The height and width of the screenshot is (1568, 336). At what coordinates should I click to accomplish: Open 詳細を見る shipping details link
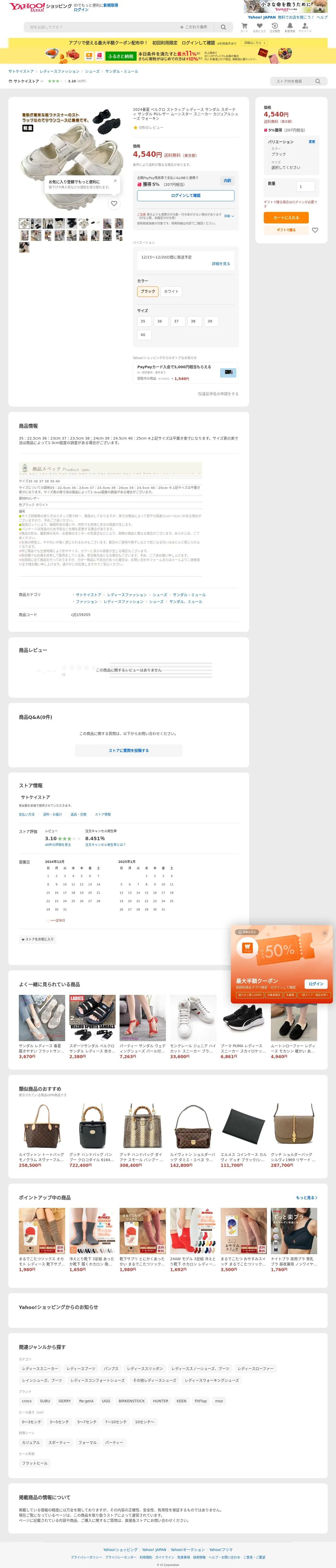click(x=221, y=264)
